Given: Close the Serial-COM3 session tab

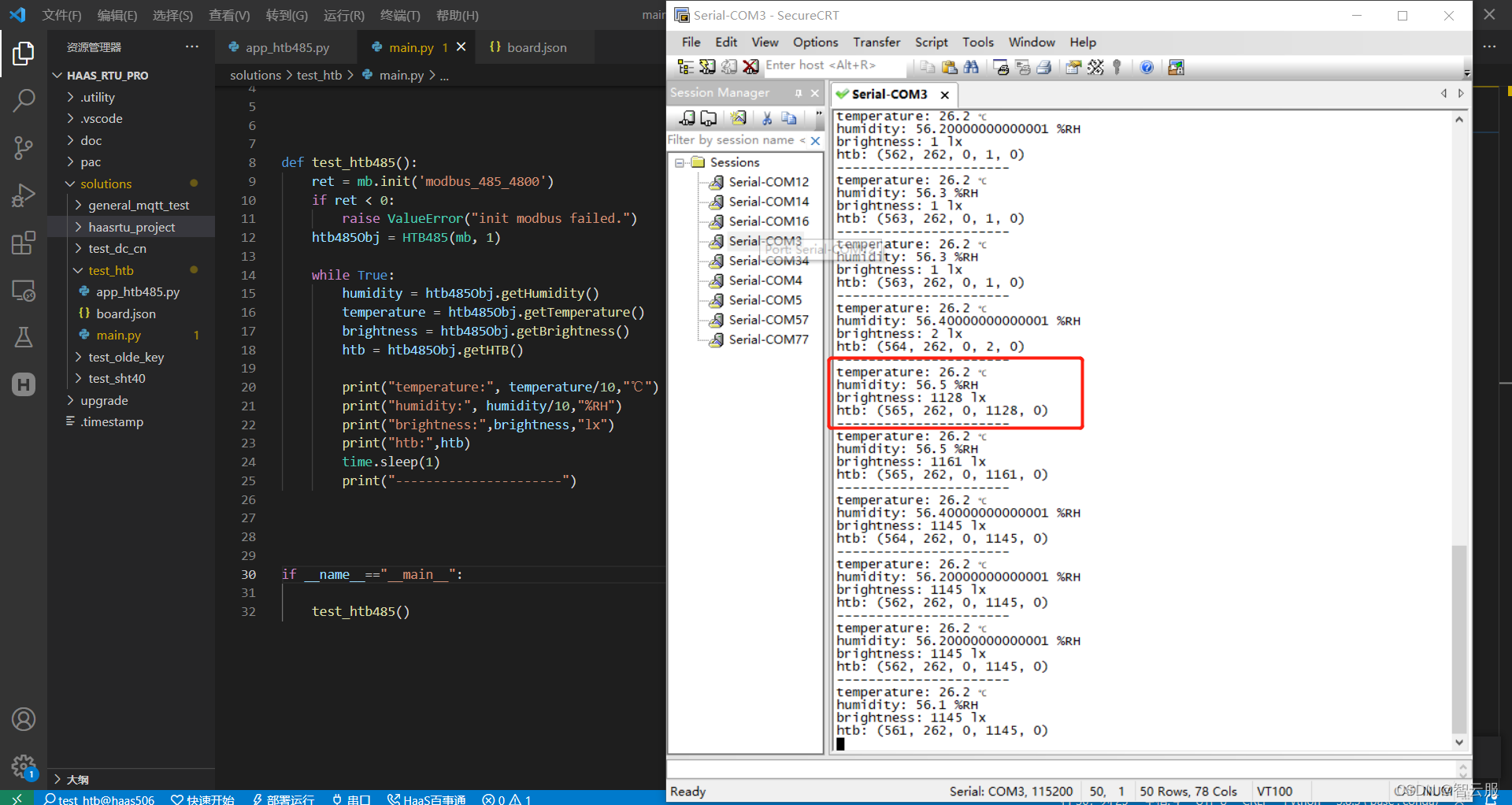Looking at the screenshot, I should [x=944, y=95].
